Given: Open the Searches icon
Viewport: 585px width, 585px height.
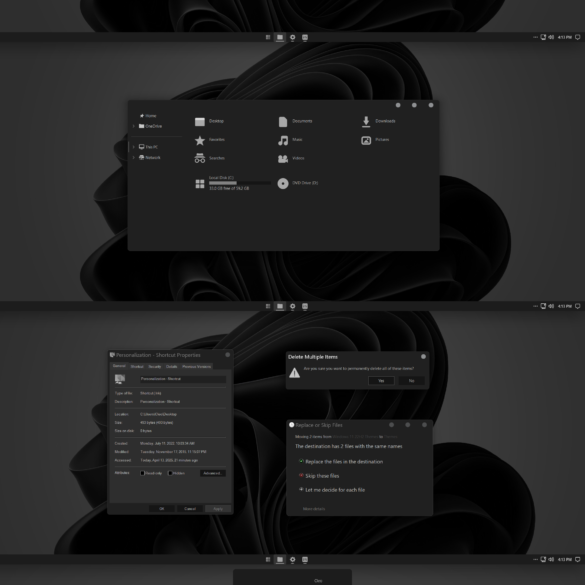Looking at the screenshot, I should [200, 158].
